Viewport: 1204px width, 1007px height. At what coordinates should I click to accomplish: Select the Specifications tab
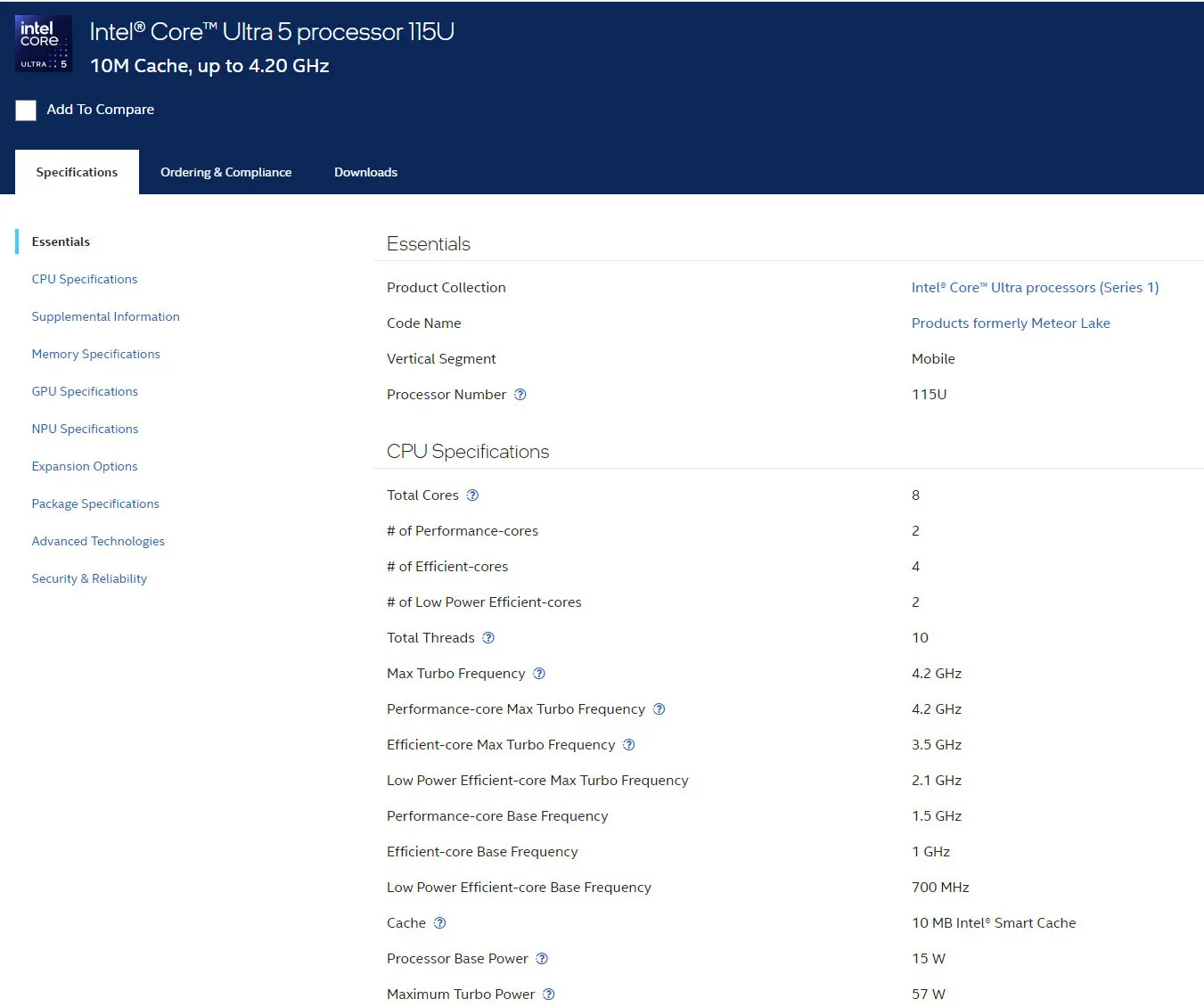[x=77, y=172]
